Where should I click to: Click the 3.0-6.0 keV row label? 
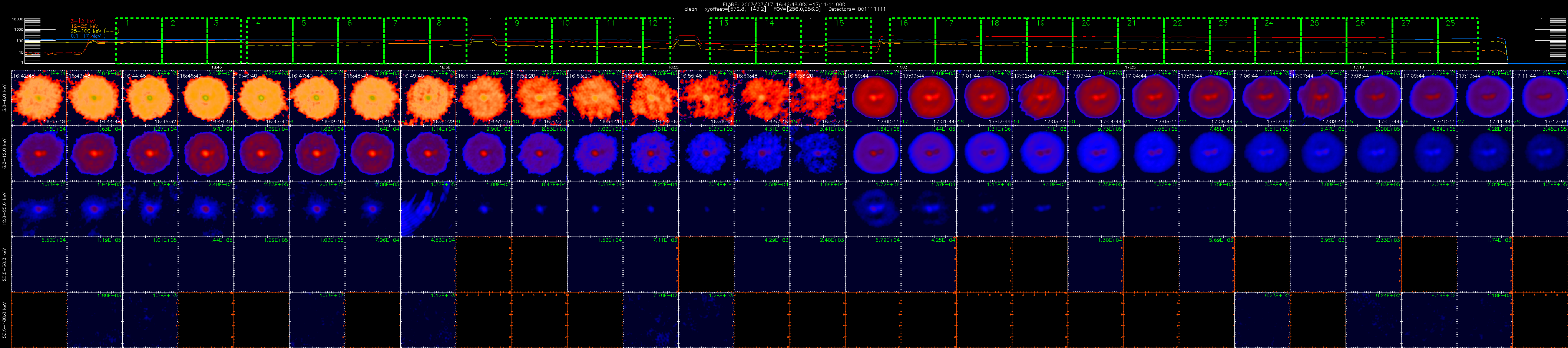(5, 98)
